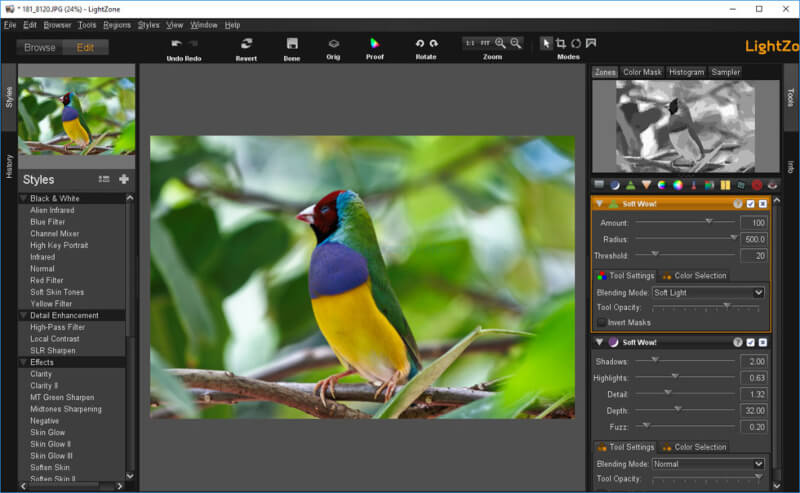
Task: Click the zoom in magnifier
Action: pos(500,43)
